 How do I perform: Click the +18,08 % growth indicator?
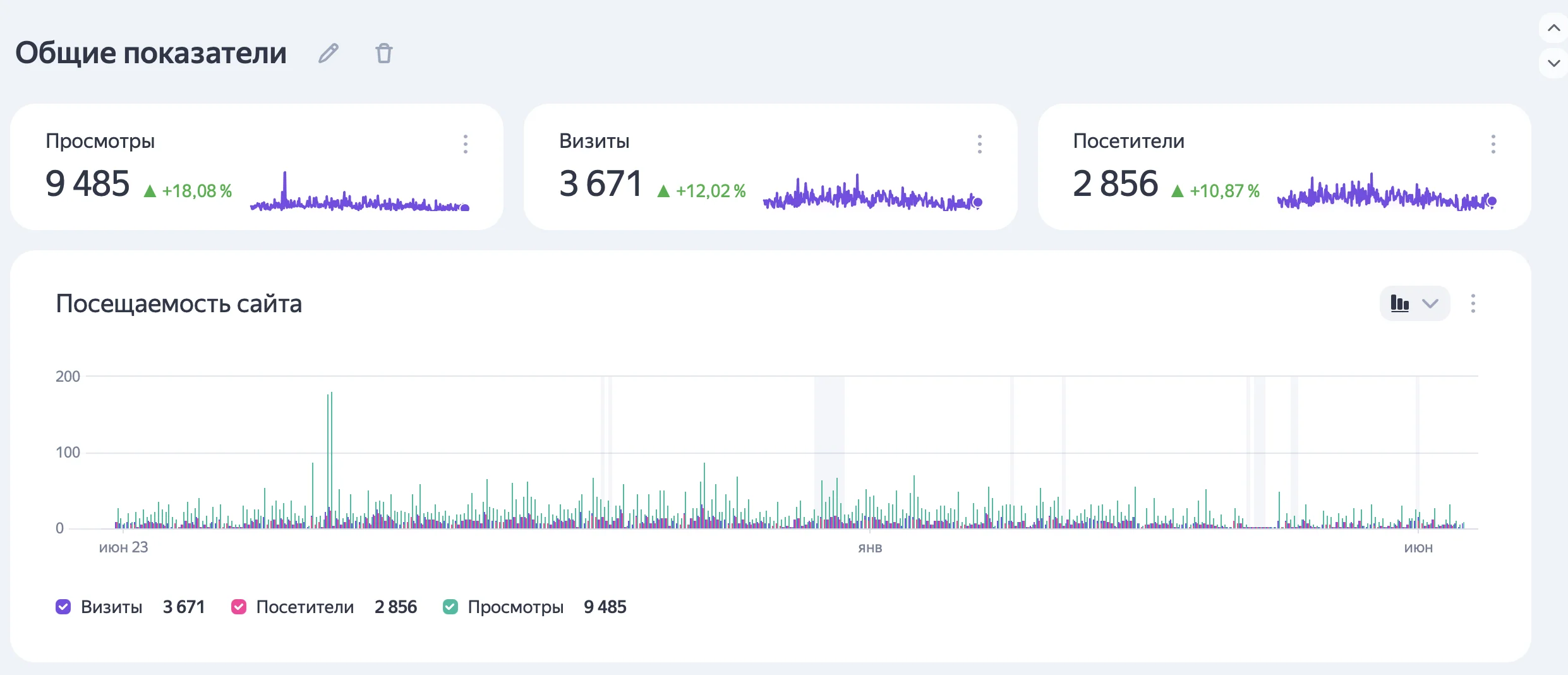coord(188,191)
